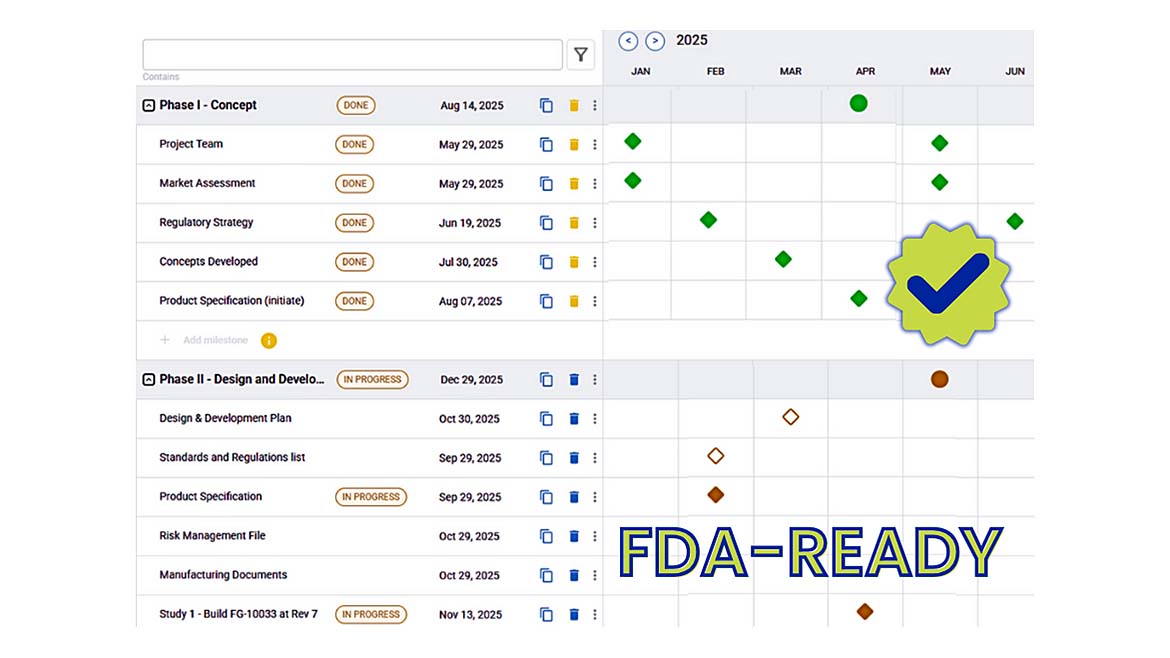The width and height of the screenshot is (1170, 658).
Task: Delete the Regulatory Strategy milestone
Action: point(574,222)
